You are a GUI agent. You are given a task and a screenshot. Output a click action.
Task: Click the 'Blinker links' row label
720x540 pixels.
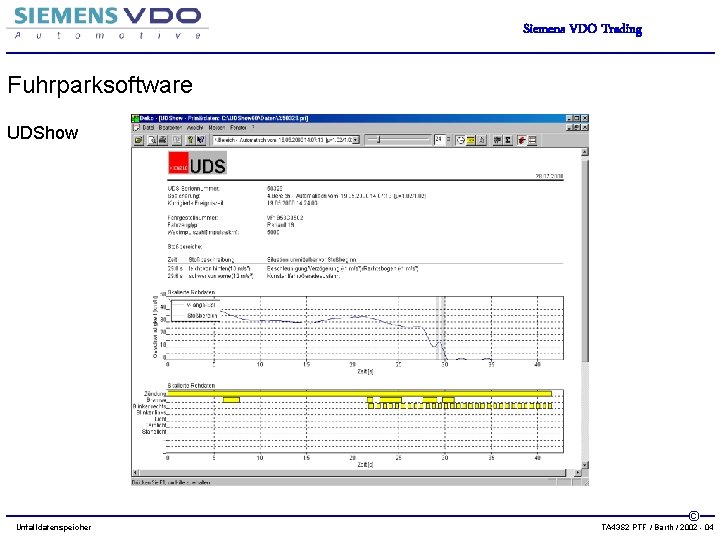point(151,413)
